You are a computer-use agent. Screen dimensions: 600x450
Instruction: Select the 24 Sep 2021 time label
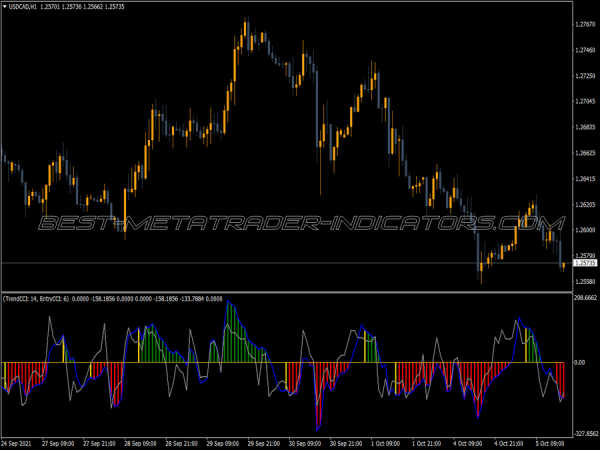[x=20, y=442]
